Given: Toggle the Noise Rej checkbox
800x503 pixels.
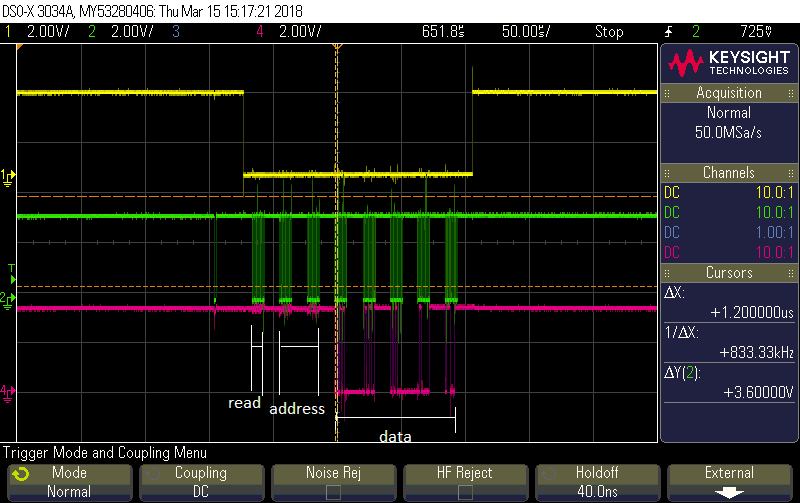Looking at the screenshot, I should pyautogui.click(x=333, y=492).
